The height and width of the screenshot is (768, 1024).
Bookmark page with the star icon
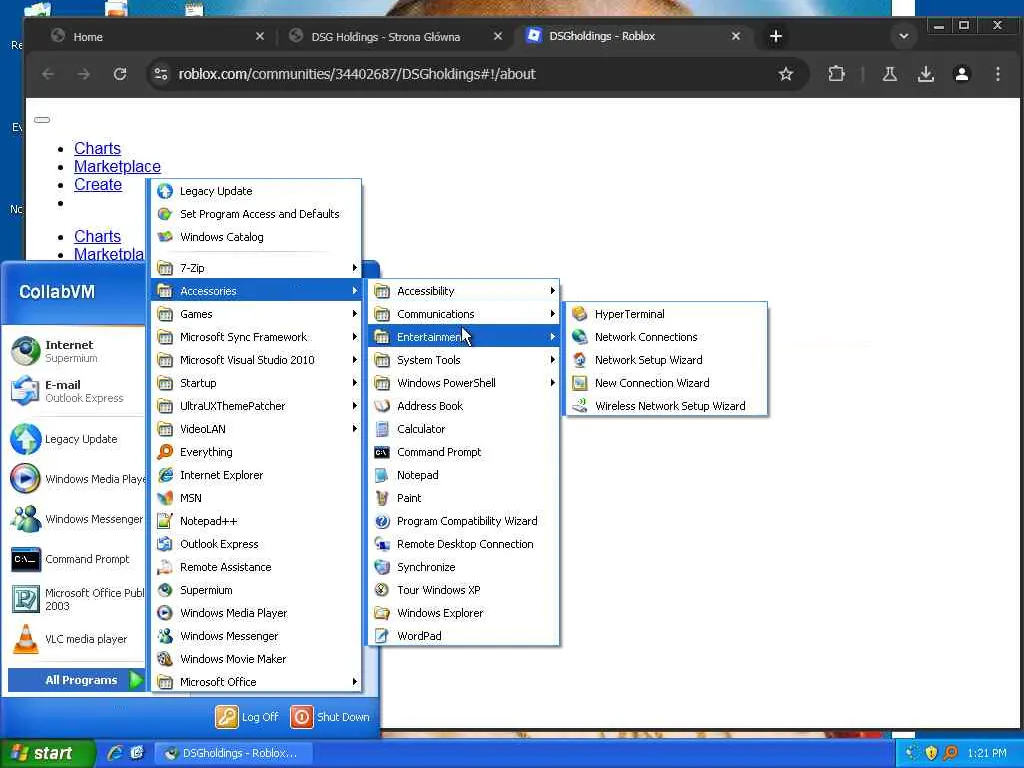(786, 74)
